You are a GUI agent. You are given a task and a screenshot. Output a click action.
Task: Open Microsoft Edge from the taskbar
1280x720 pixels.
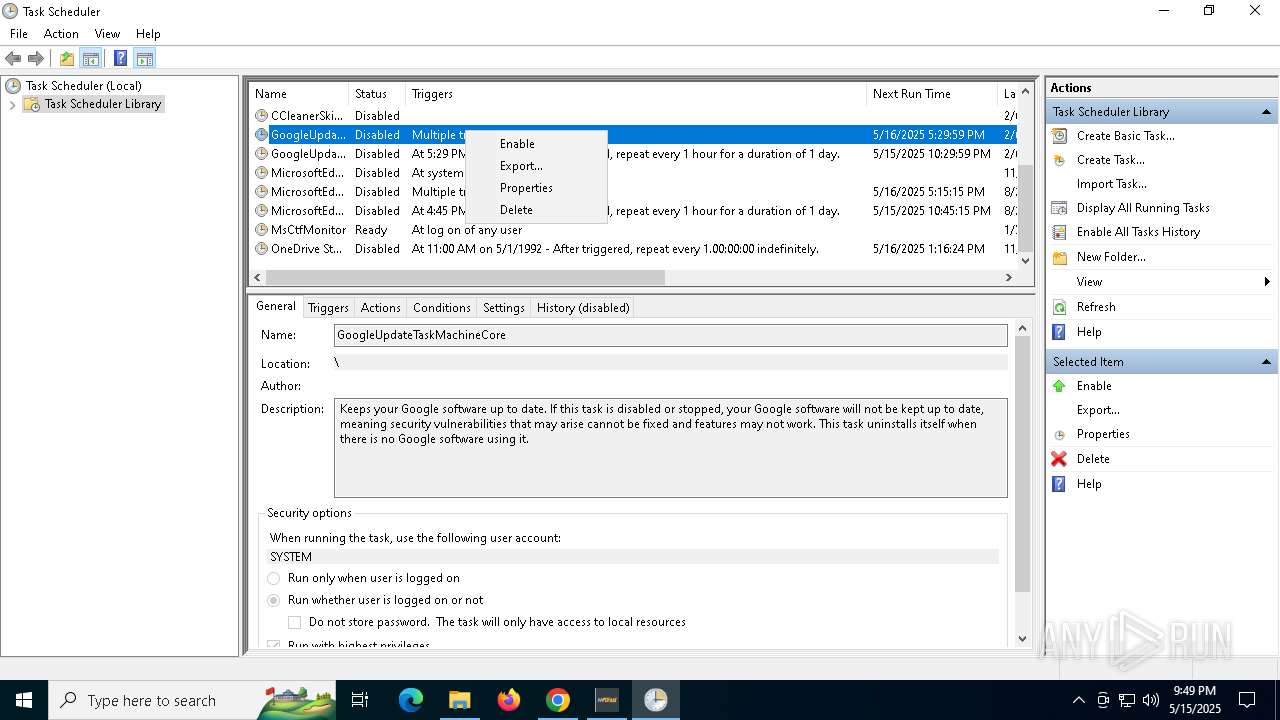[x=411, y=700]
